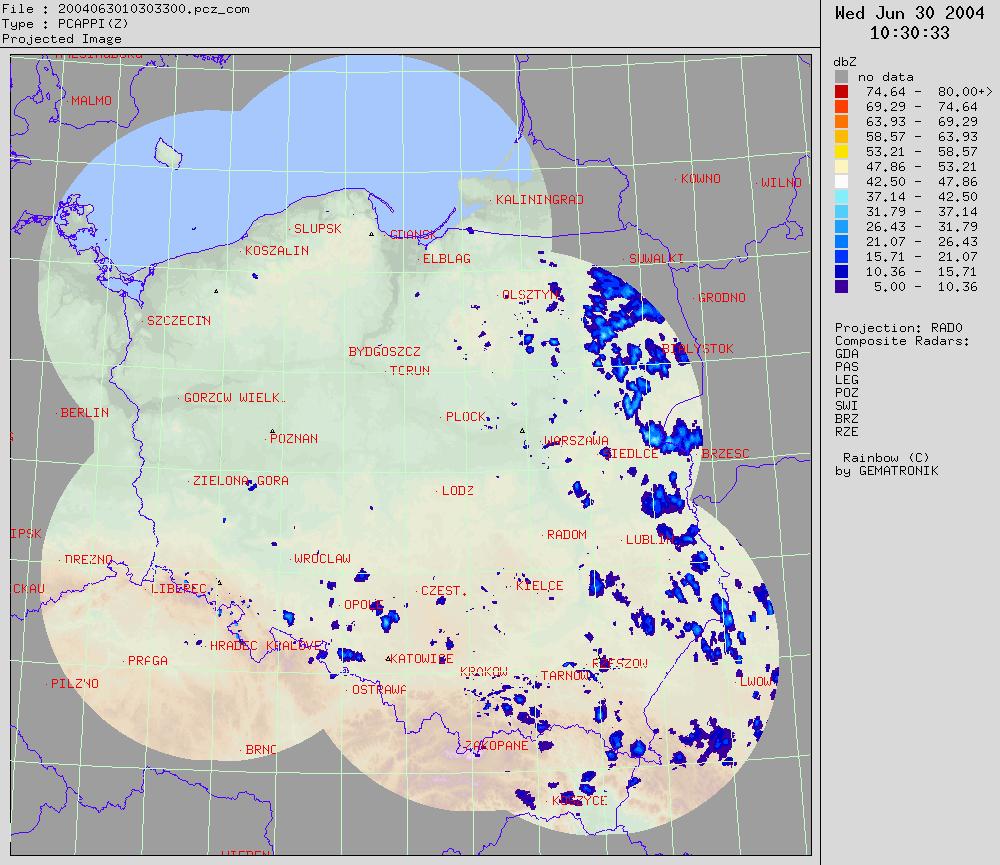Click the orange 63.93 - 69.29 legend swatch

841,121
